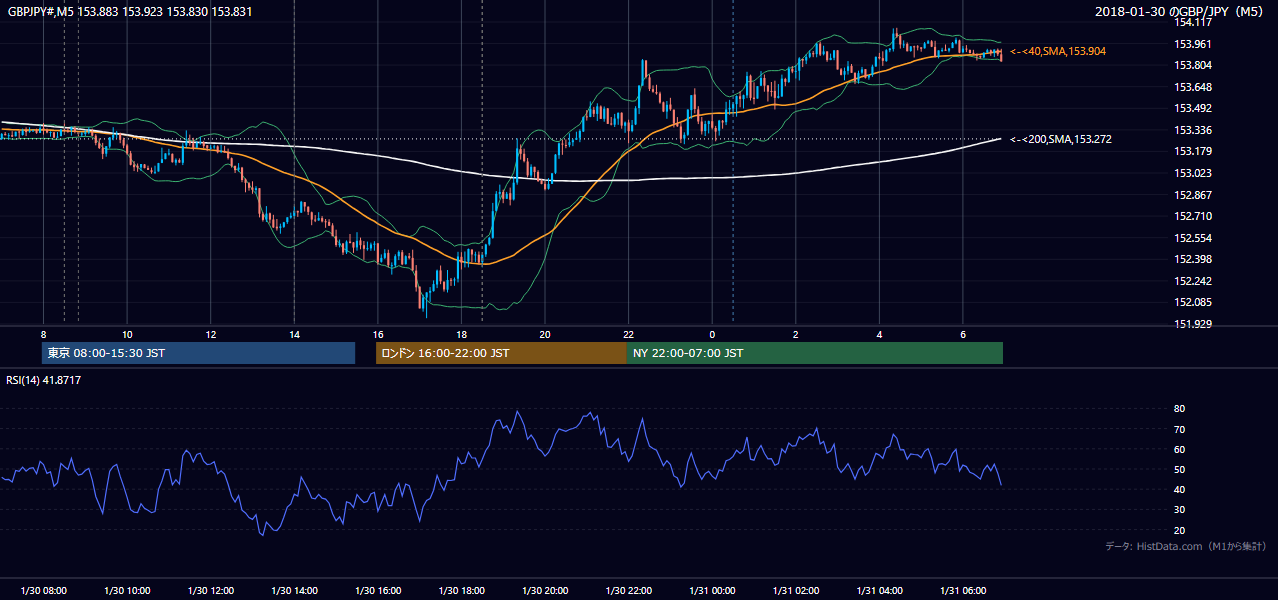Click price axis value 152.867
1278x600 pixels.
click(1192, 195)
